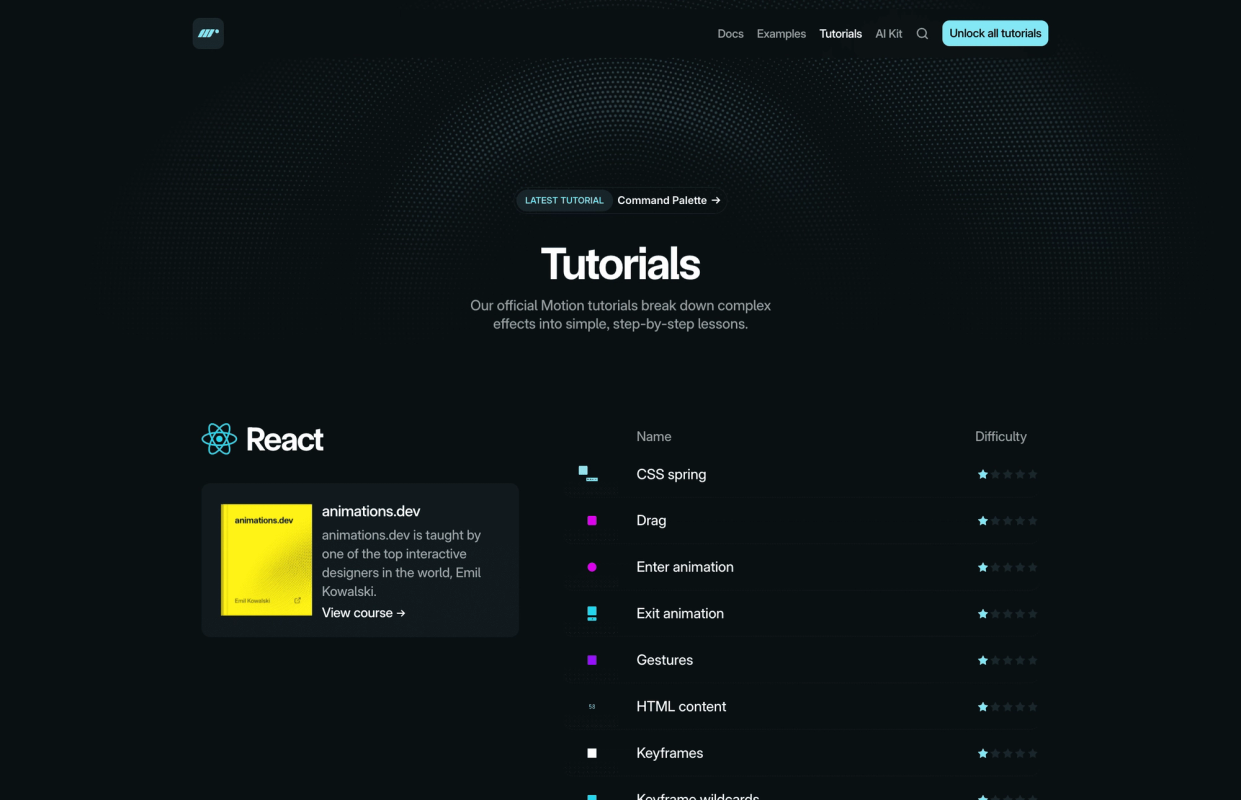Click the Drag difficulty star rating
Screen dimensions: 1241x800
tap(1007, 521)
